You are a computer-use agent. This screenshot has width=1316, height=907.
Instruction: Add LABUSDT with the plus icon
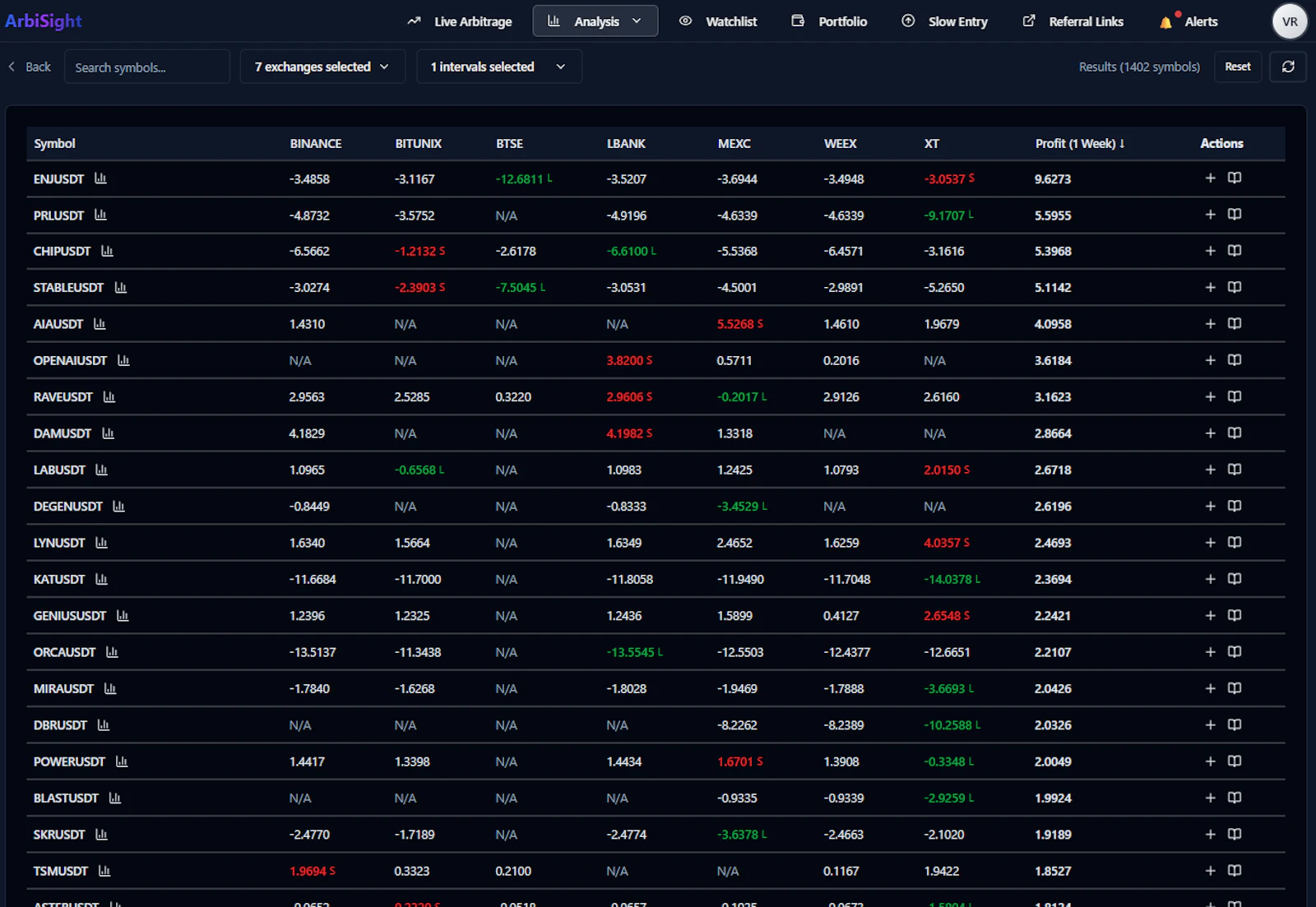[x=1210, y=470]
